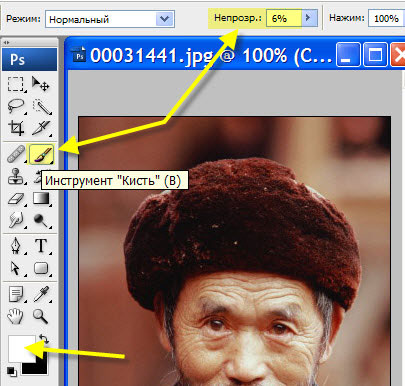405x386 pixels.
Task: Select the Hand tool
Action: 15,316
